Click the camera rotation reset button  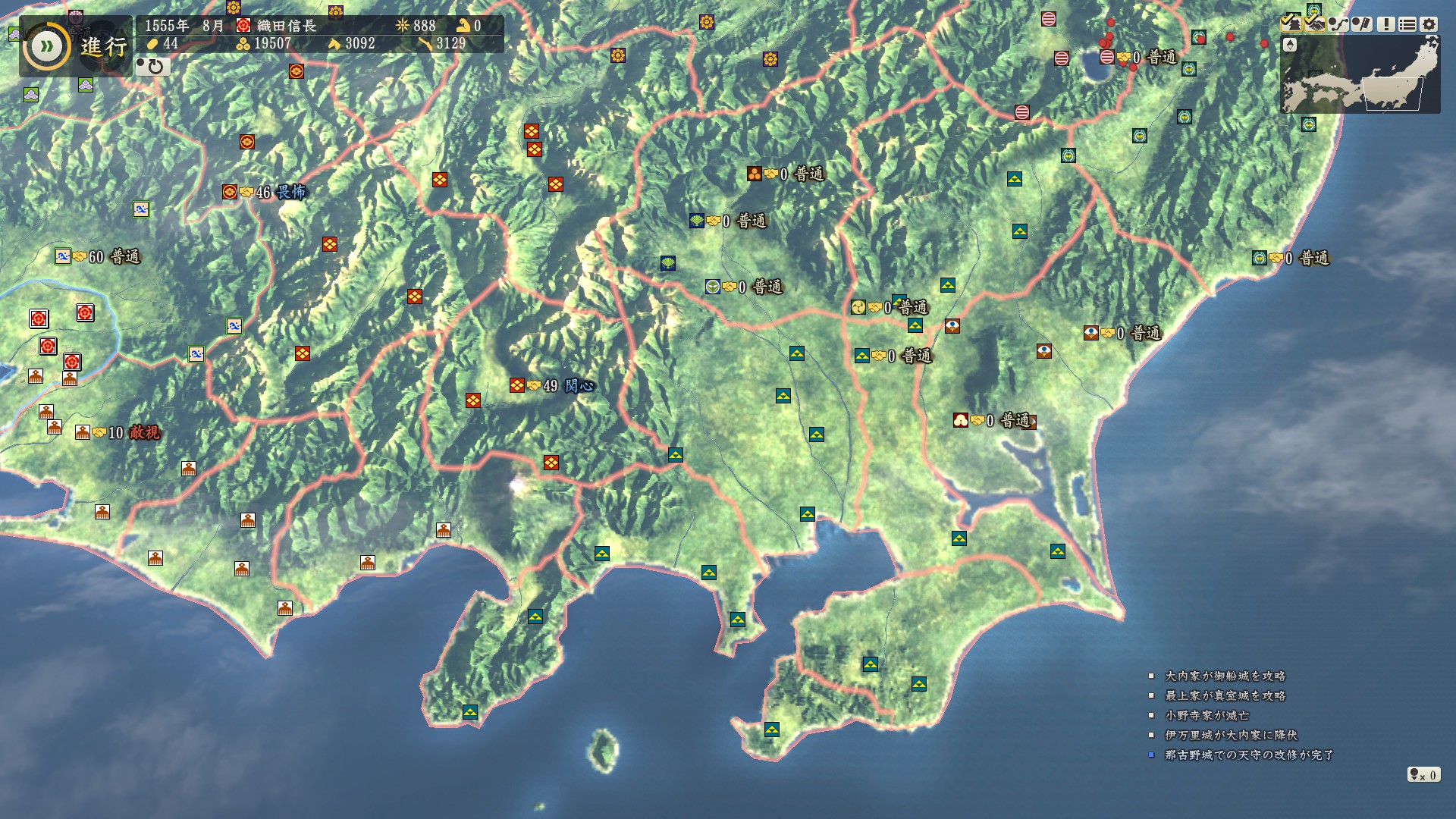point(152,66)
